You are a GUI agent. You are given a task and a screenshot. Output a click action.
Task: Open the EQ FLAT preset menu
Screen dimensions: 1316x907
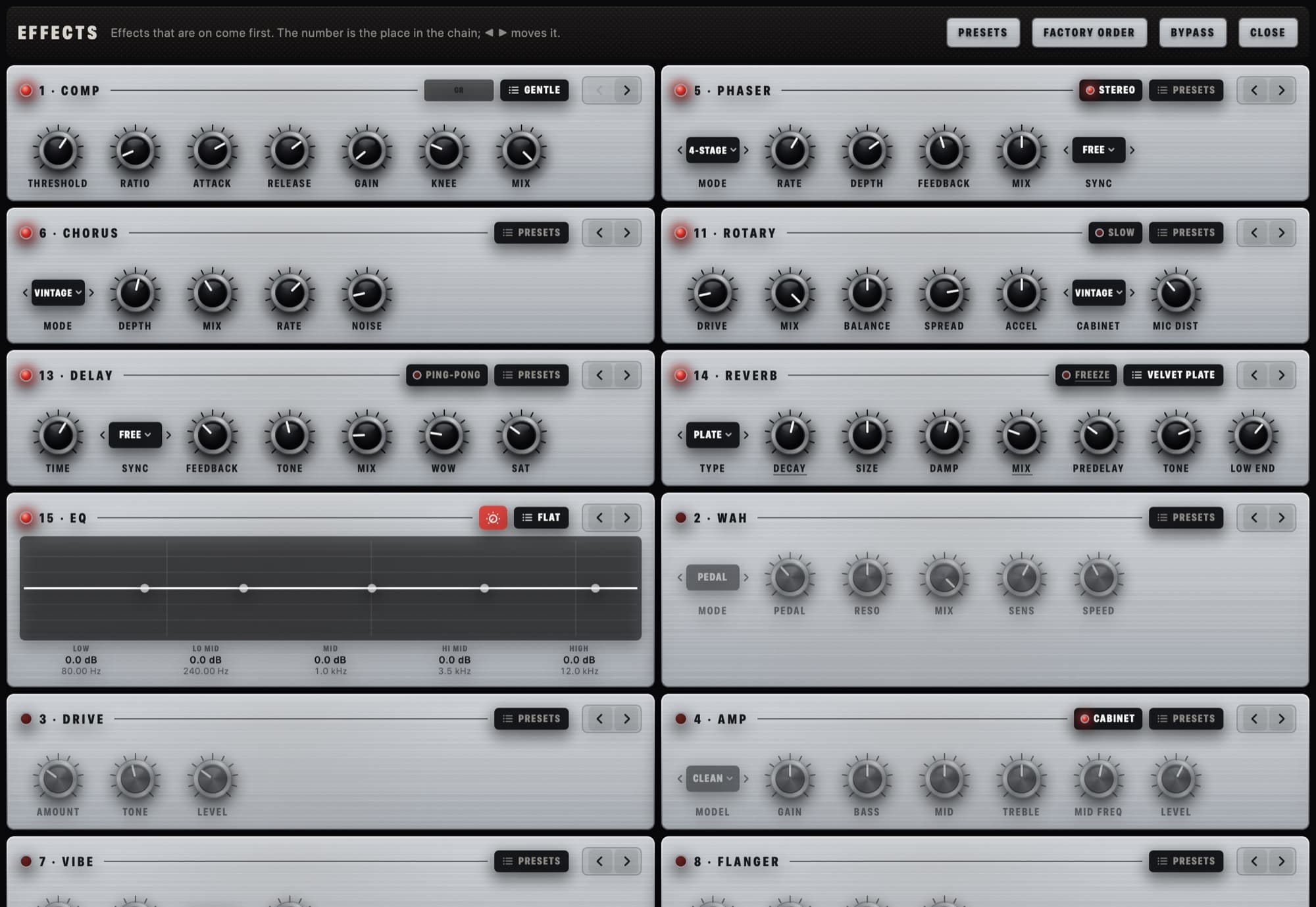(x=541, y=518)
